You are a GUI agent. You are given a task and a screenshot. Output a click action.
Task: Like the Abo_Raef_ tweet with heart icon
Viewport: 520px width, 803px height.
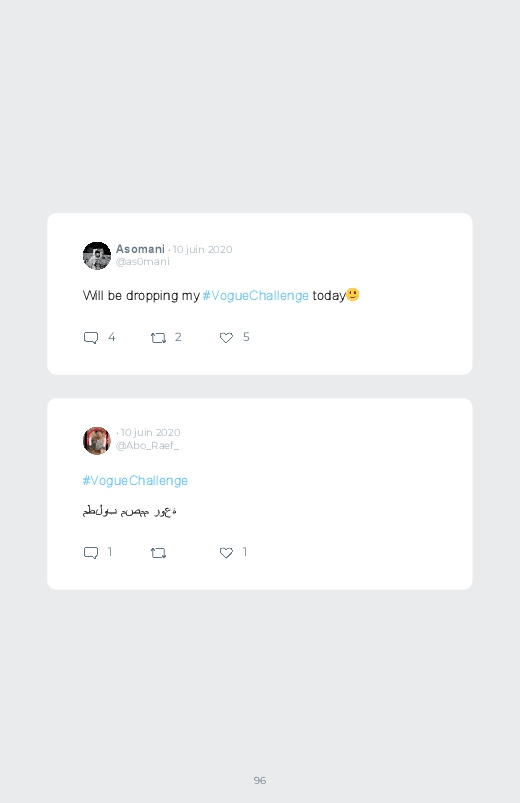click(x=226, y=553)
